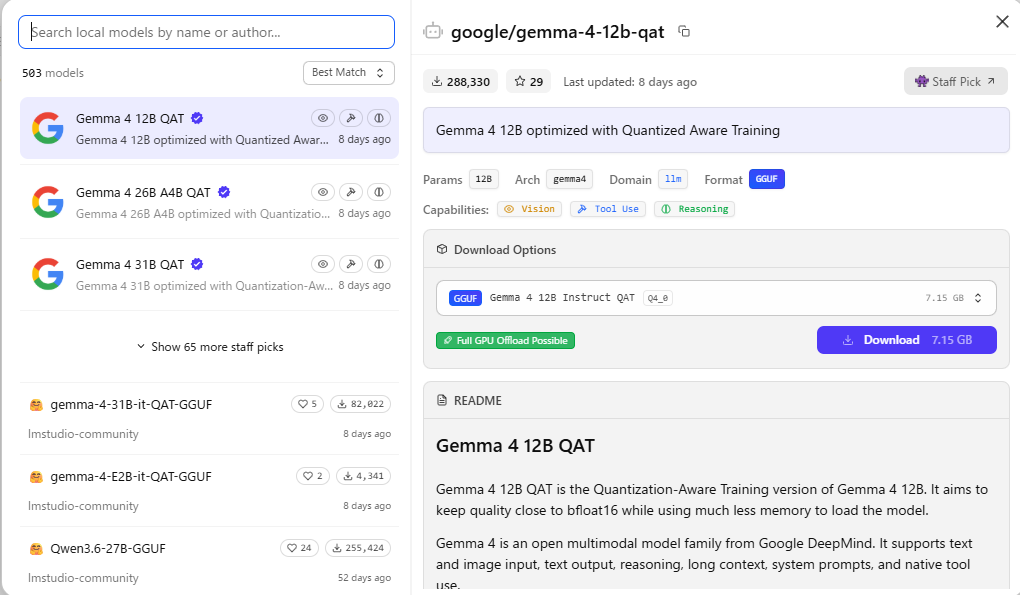Click the vision eye icon on Gemma 4 31B QAT

(x=323, y=264)
